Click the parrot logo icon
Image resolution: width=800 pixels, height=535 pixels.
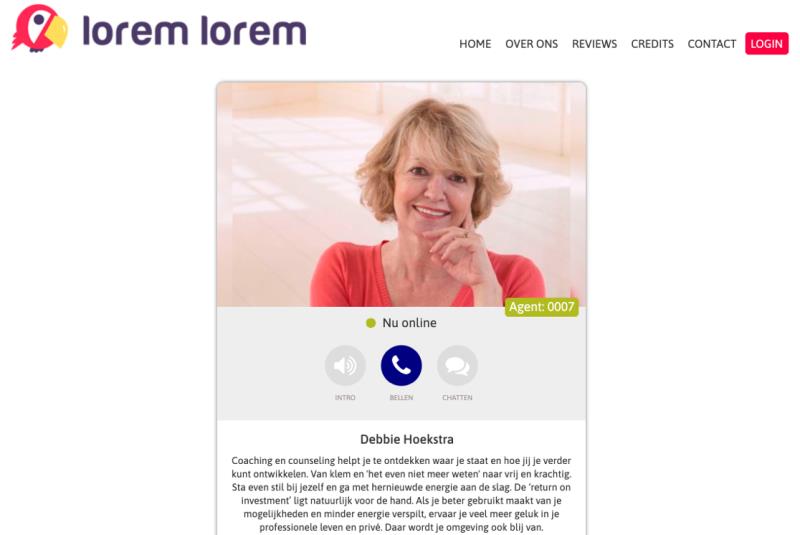(x=40, y=29)
